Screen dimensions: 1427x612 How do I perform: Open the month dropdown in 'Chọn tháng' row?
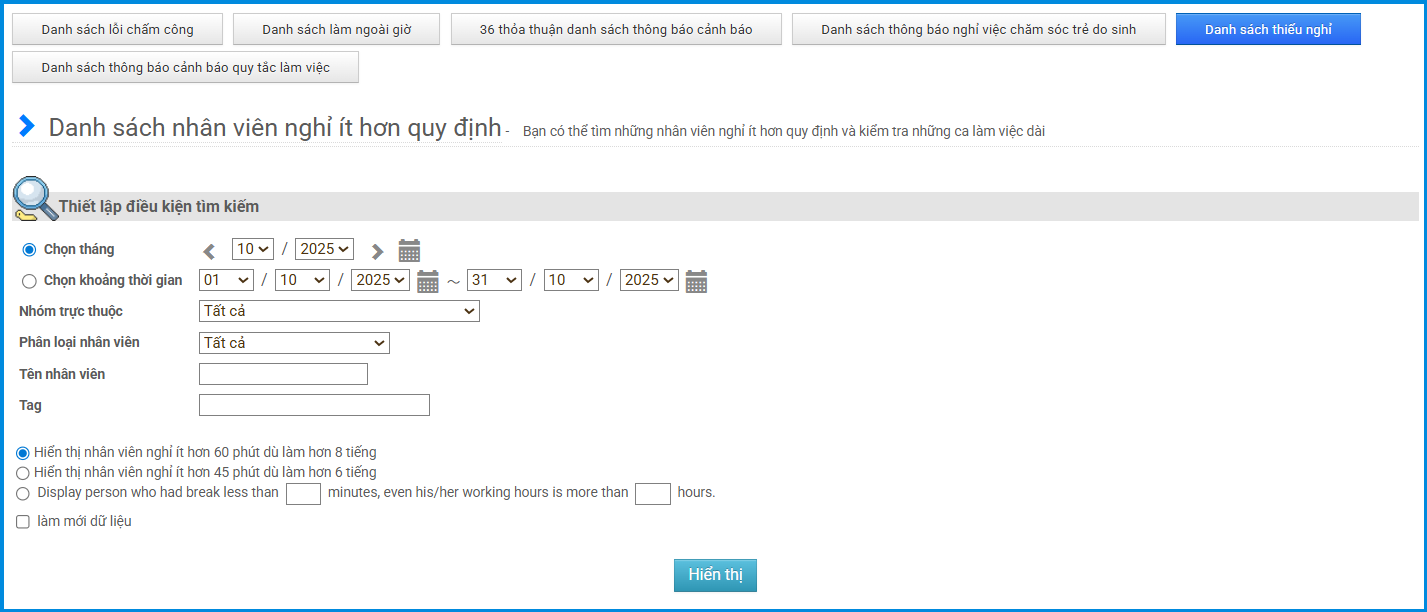pos(252,249)
